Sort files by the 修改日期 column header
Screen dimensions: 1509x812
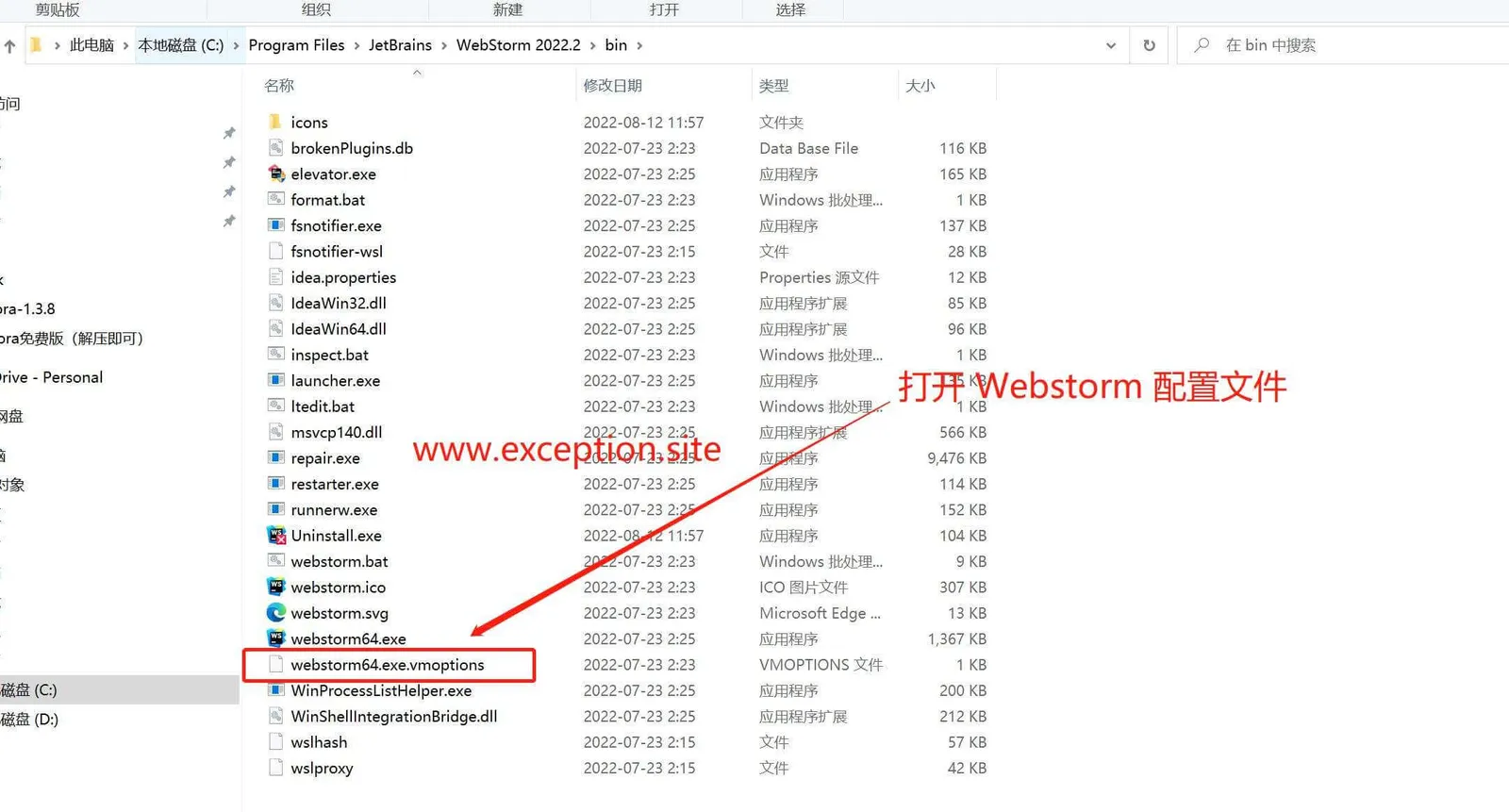tap(612, 86)
